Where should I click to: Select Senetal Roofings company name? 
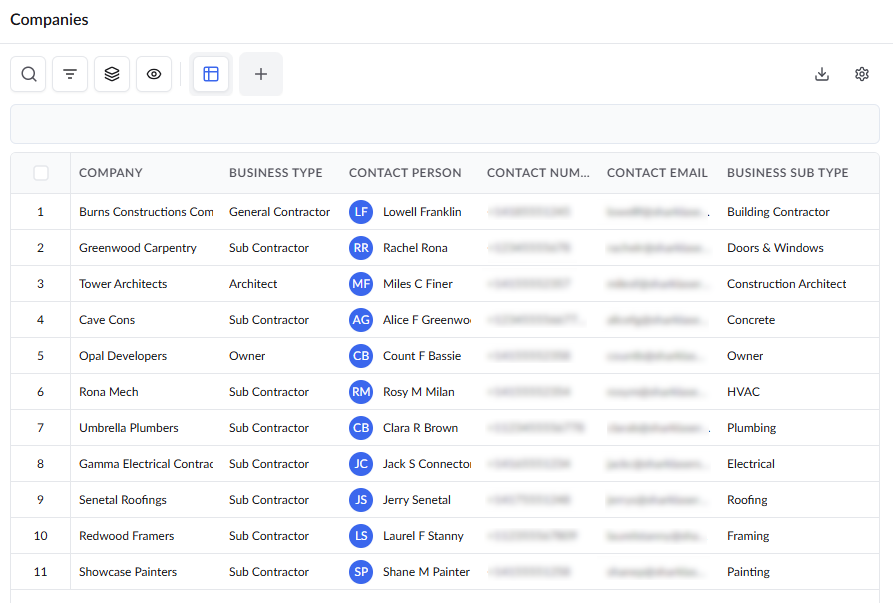coord(123,499)
